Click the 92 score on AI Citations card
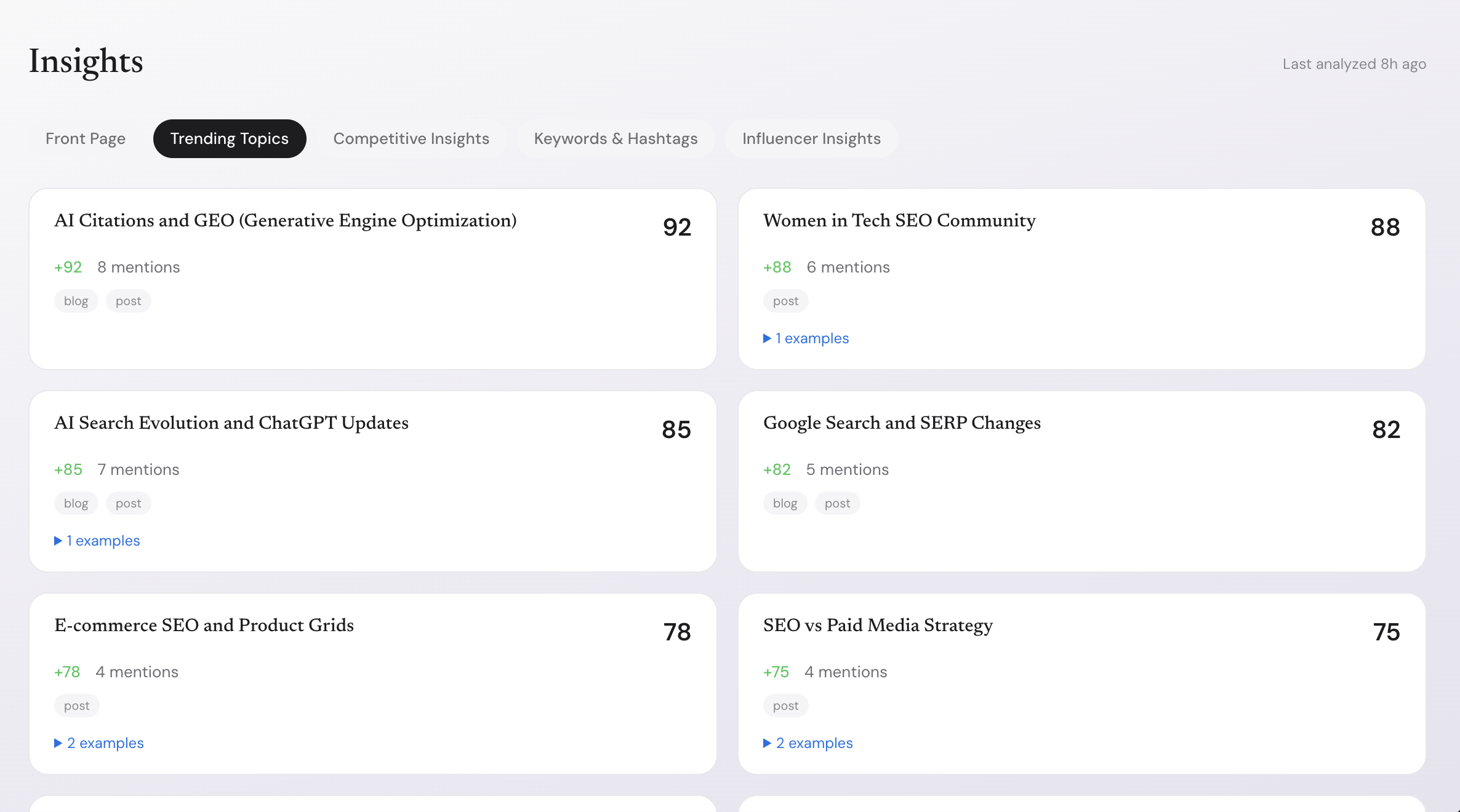This screenshot has height=812, width=1460. [x=677, y=227]
